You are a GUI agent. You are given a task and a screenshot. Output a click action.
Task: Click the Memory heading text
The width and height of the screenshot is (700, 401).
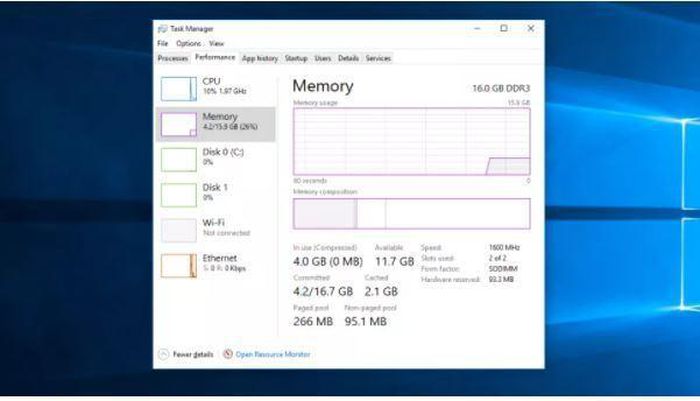(323, 86)
